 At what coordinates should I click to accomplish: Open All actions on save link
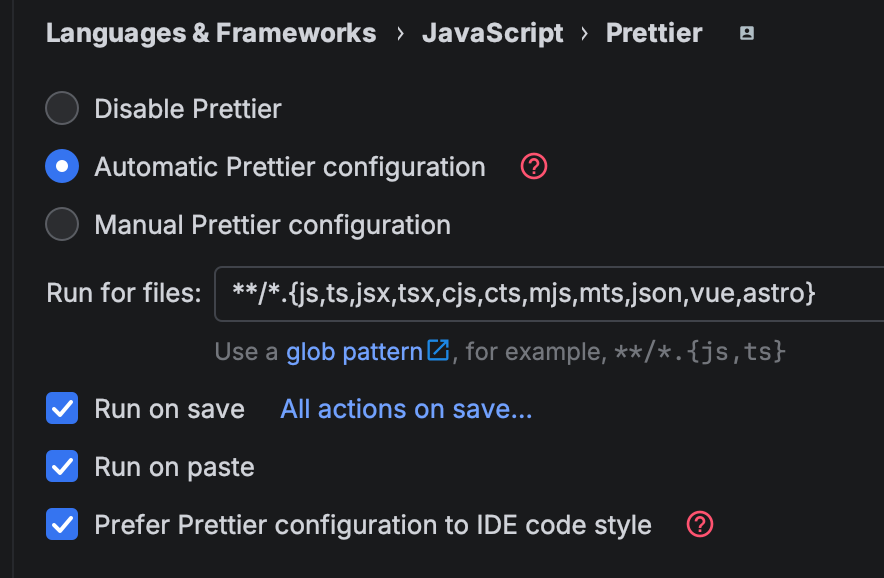(x=406, y=409)
